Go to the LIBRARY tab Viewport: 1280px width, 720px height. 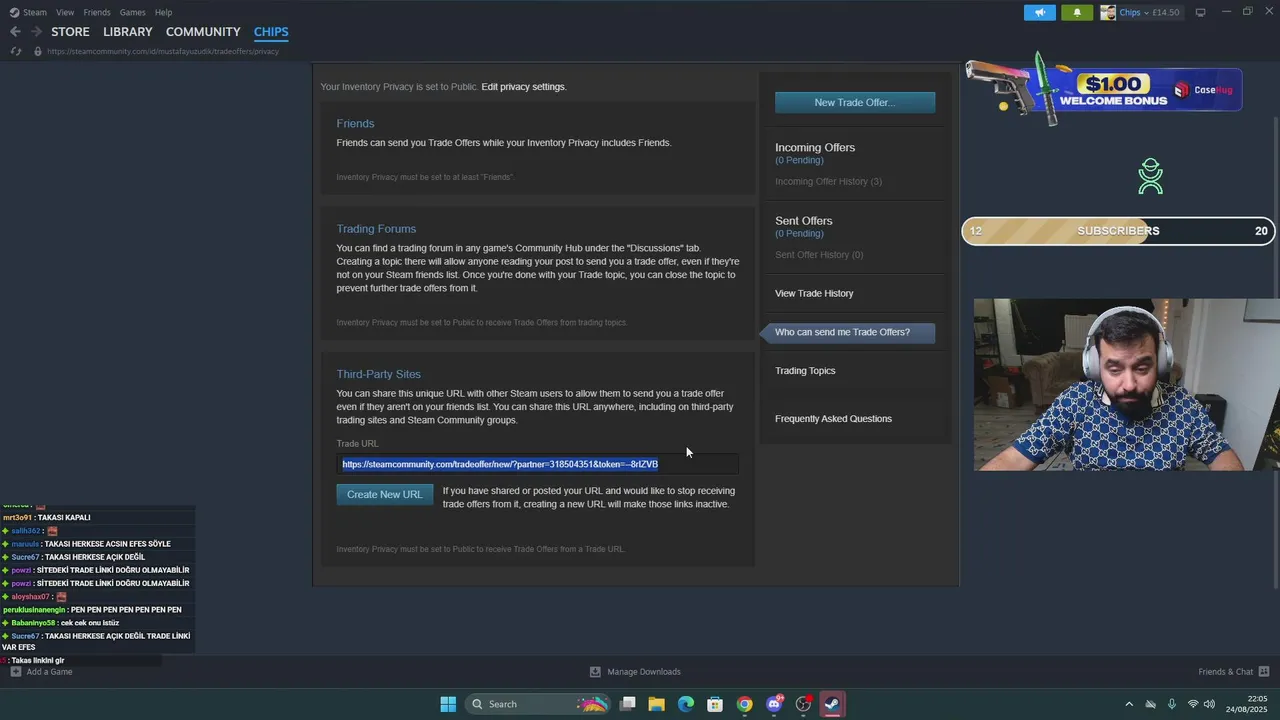(128, 32)
